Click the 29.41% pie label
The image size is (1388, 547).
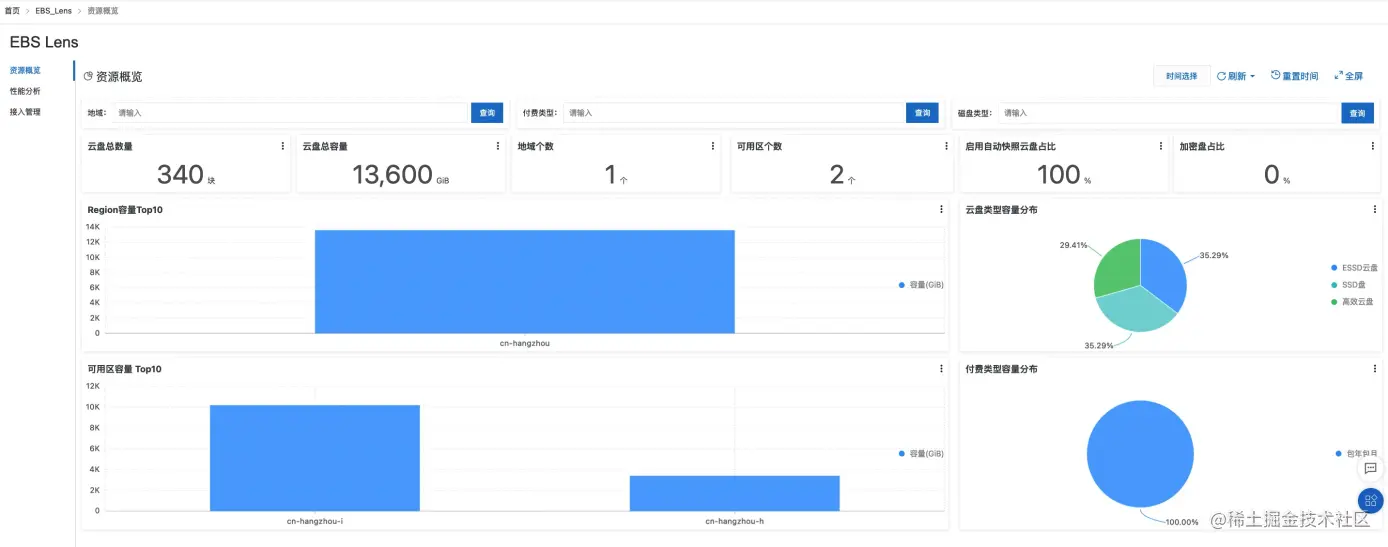pyautogui.click(x=1074, y=244)
